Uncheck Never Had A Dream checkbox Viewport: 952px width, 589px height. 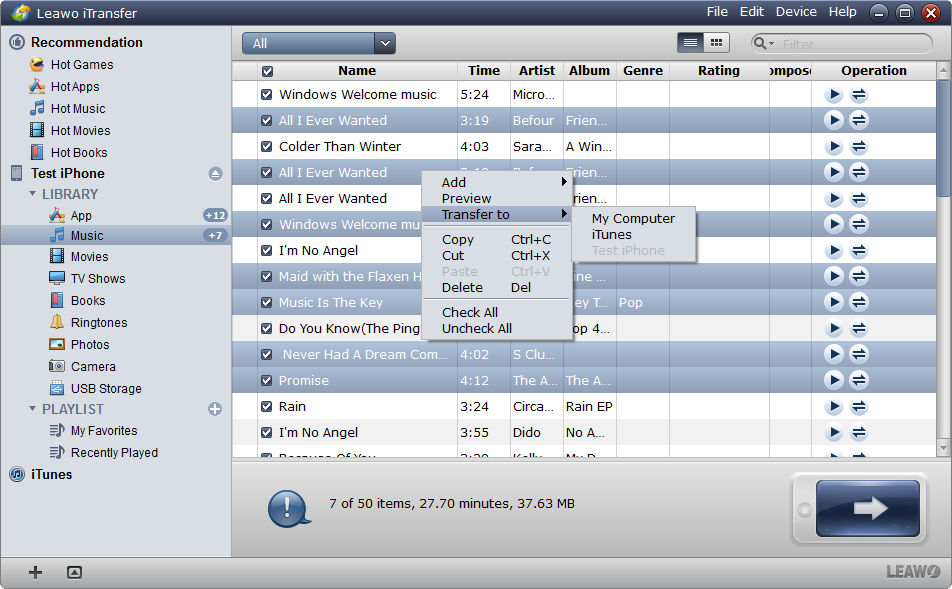(267, 355)
